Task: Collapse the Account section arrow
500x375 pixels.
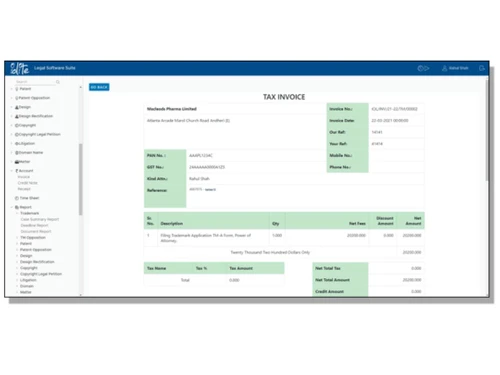Action: pyautogui.click(x=12, y=171)
